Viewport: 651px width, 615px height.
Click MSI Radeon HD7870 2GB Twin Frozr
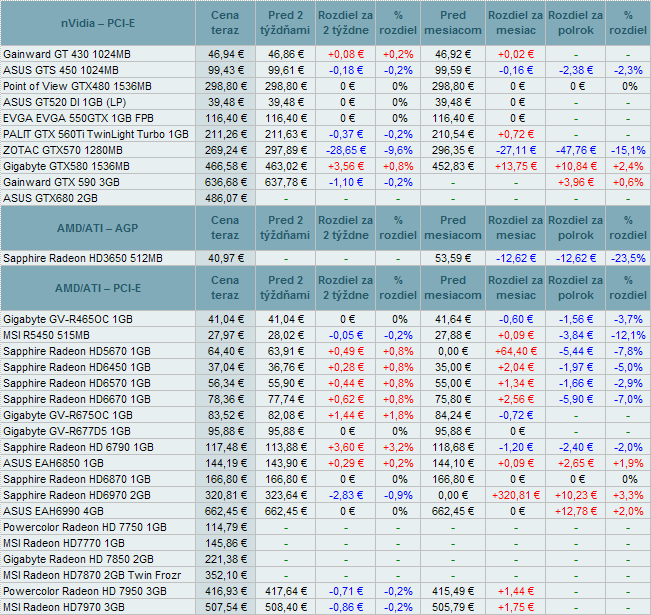click(x=92, y=575)
